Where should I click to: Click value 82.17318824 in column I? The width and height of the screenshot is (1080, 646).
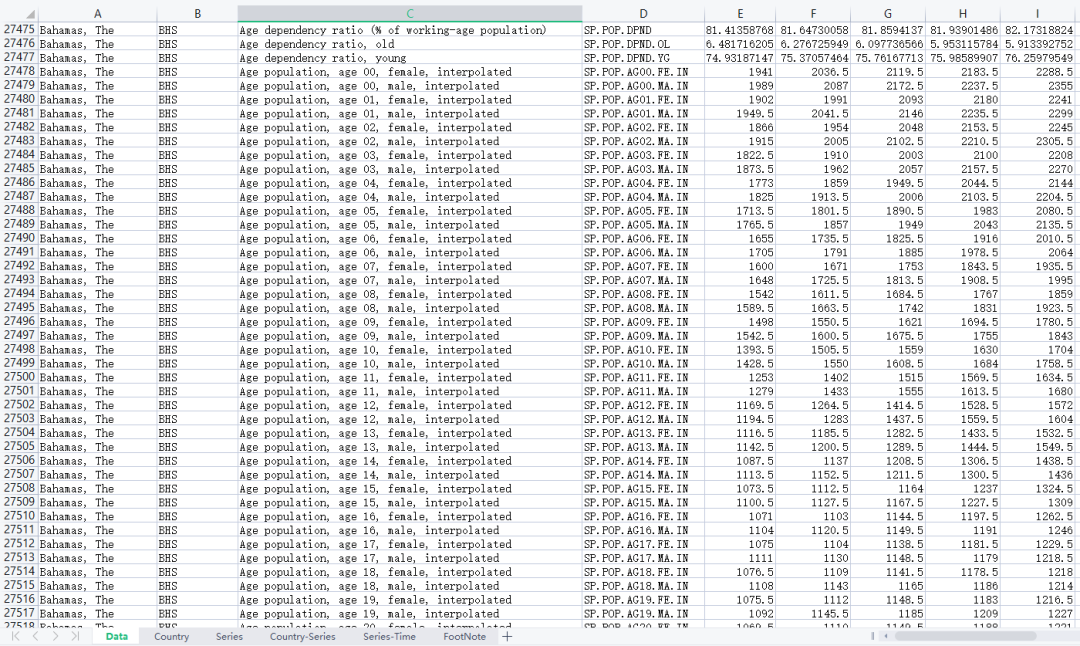[1037, 30]
